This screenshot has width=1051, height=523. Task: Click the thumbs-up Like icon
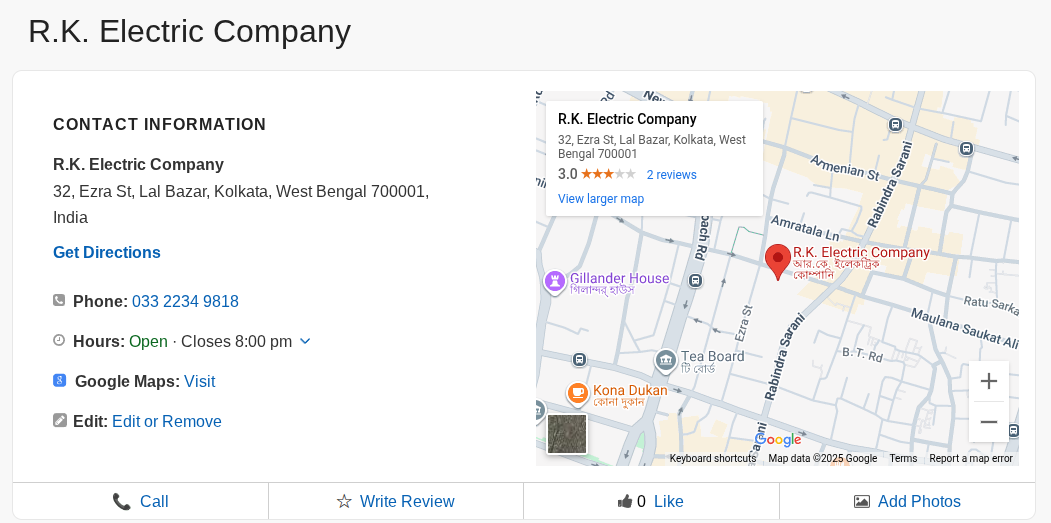(625, 501)
